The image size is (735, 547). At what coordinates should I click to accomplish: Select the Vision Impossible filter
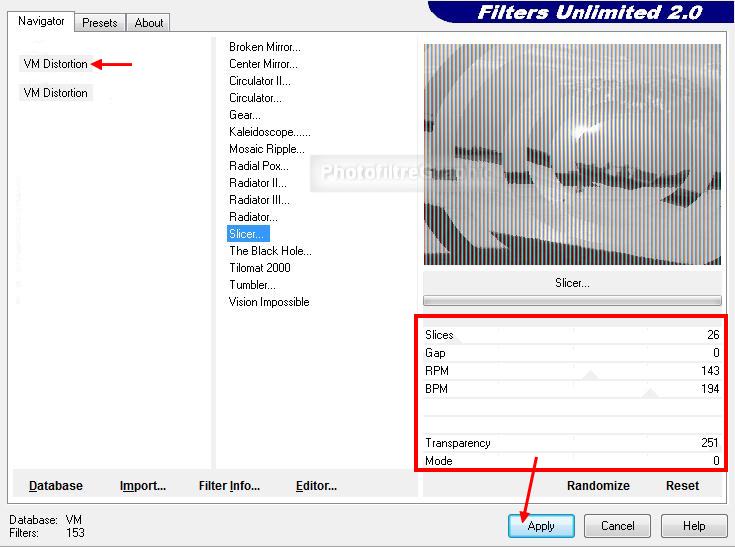point(269,302)
